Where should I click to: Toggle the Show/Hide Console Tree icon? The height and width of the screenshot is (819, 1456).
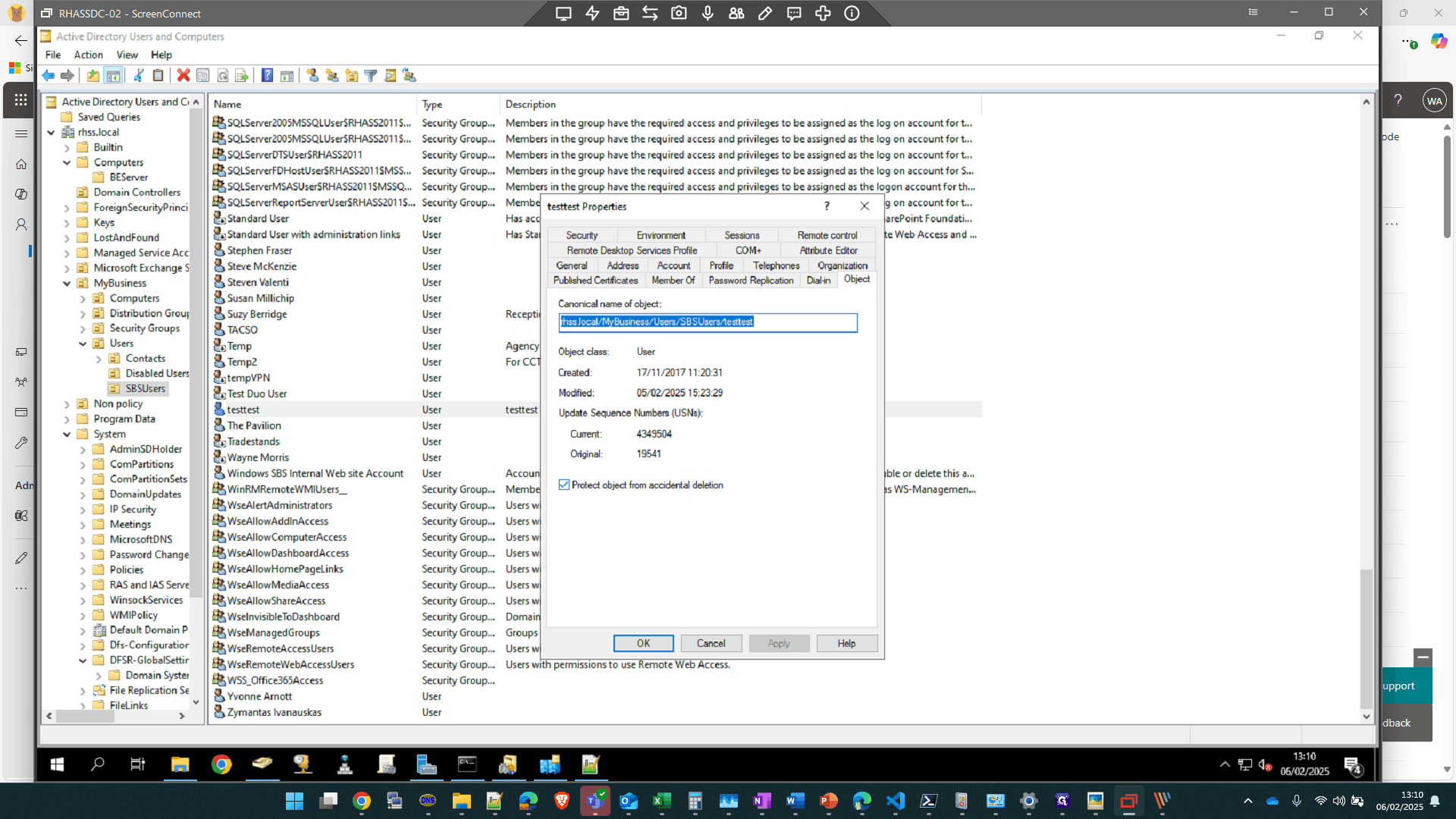(113, 75)
